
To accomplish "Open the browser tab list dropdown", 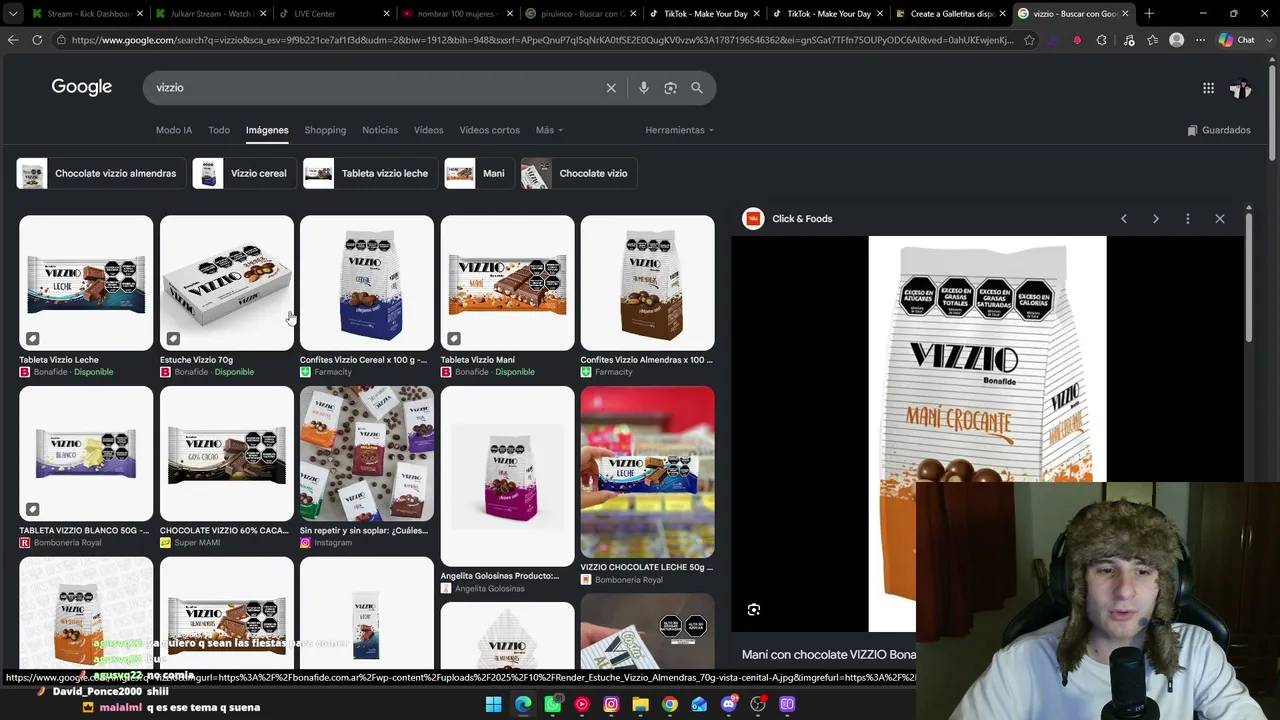I will [12, 14].
